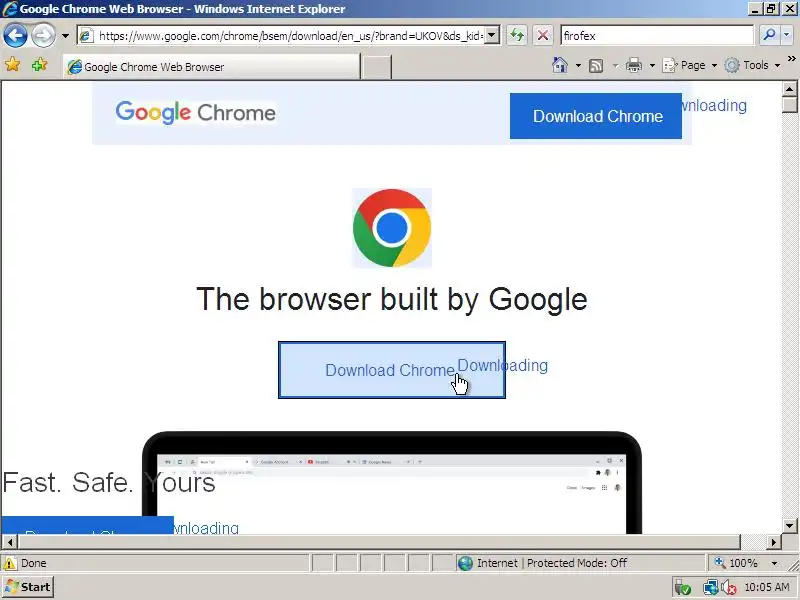
Task: Click the RSS feeds icon
Action: pyautogui.click(x=596, y=65)
